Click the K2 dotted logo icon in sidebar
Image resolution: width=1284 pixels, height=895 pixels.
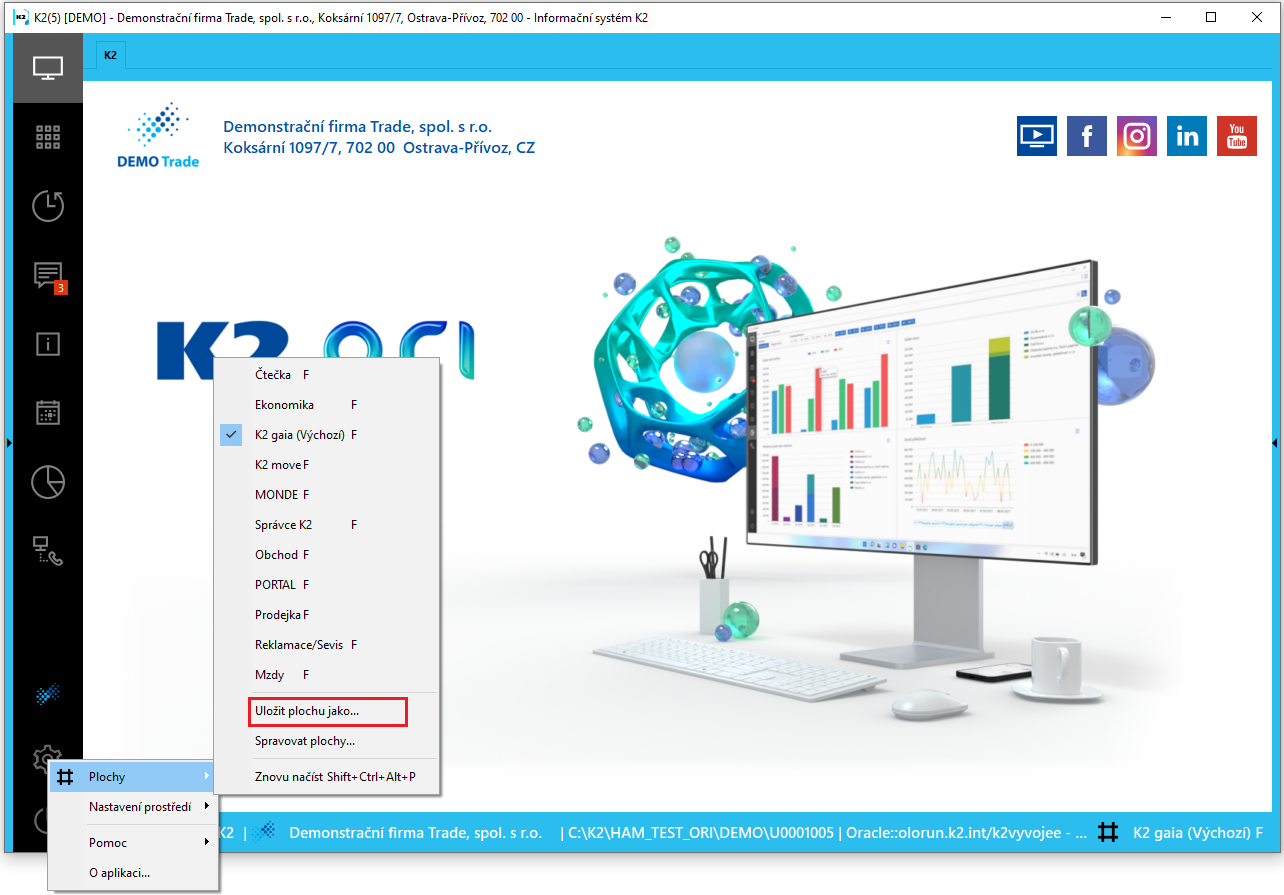point(48,692)
